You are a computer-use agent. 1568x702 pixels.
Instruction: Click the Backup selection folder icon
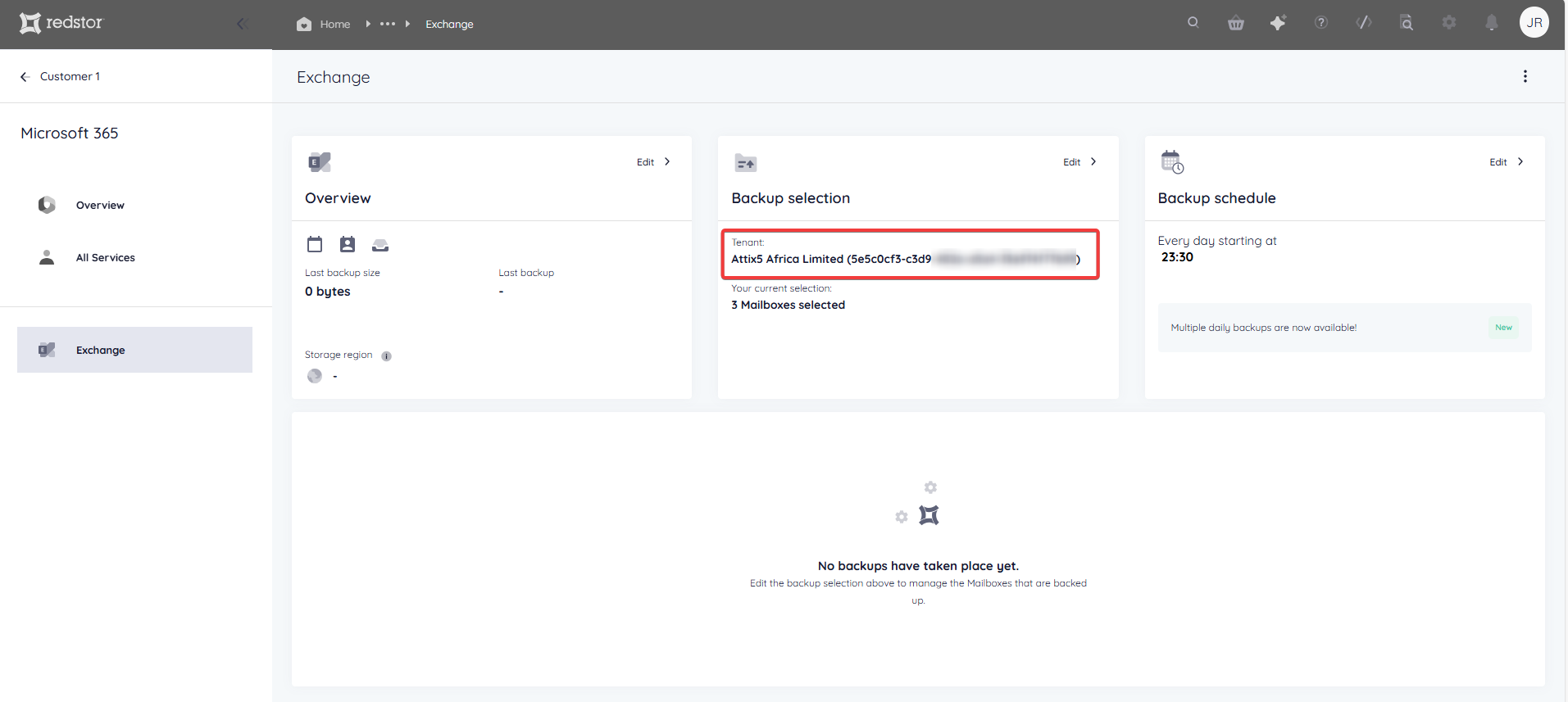[x=745, y=163]
